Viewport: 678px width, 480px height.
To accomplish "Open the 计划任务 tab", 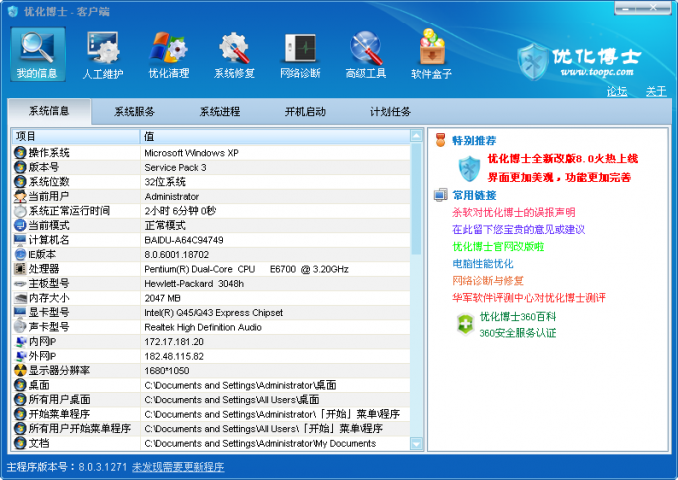I will pyautogui.click(x=390, y=112).
